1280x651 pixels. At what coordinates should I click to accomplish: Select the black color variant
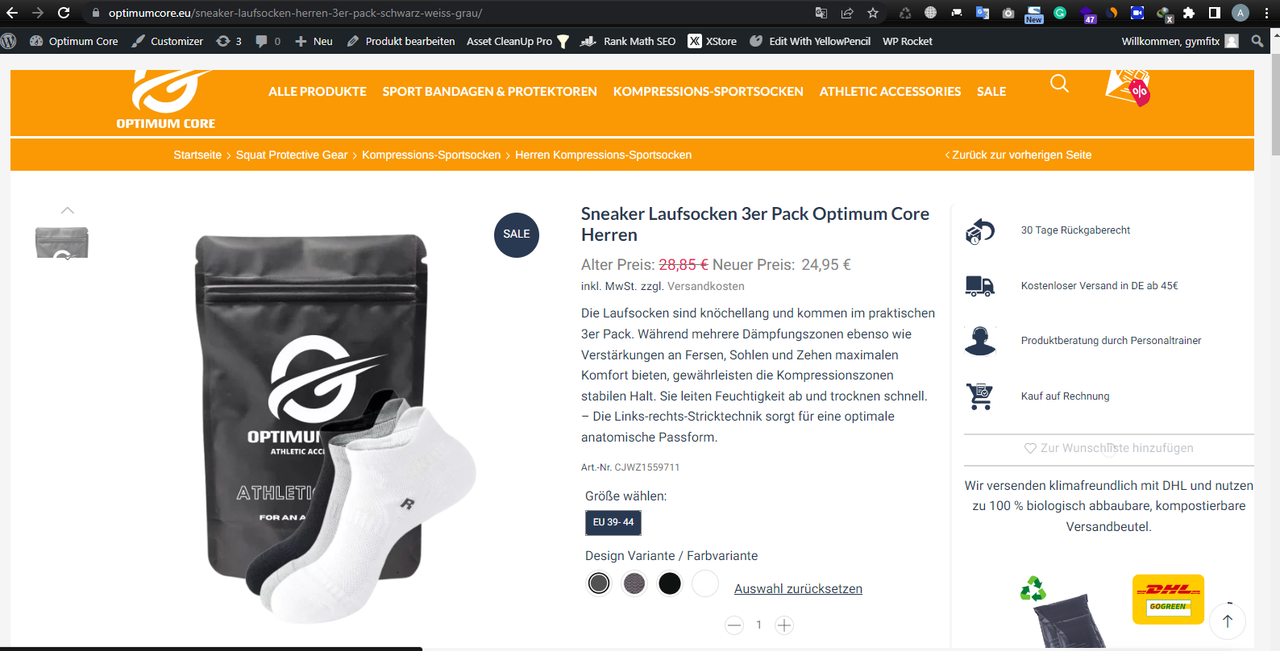(x=670, y=583)
